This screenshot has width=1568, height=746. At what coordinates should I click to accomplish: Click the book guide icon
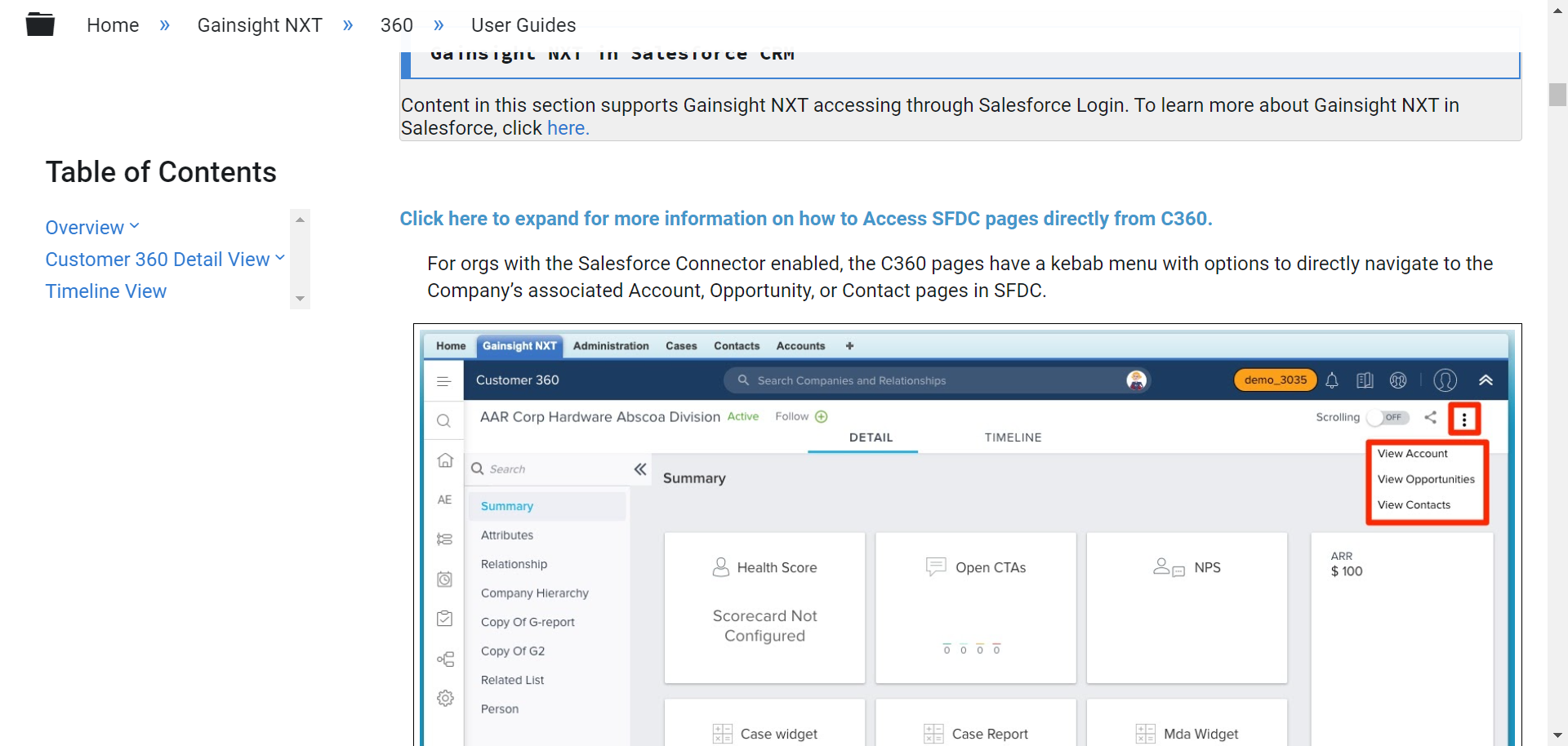tap(1365, 380)
